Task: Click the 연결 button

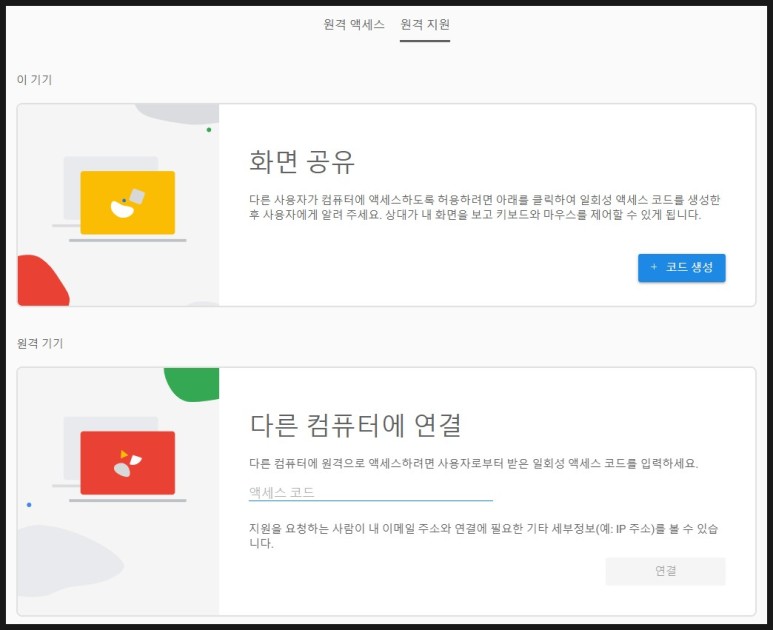Action: pyautogui.click(x=665, y=571)
